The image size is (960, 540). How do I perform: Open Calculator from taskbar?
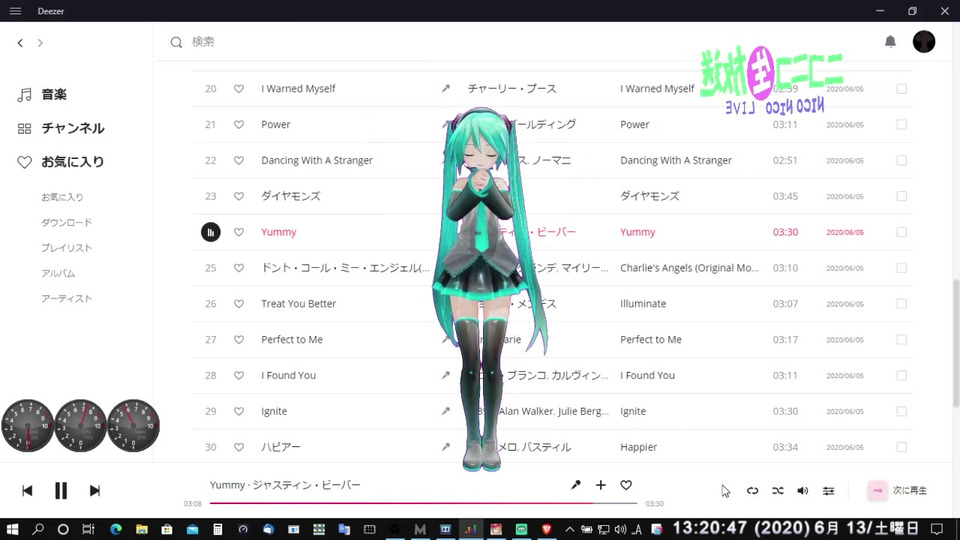[x=217, y=529]
